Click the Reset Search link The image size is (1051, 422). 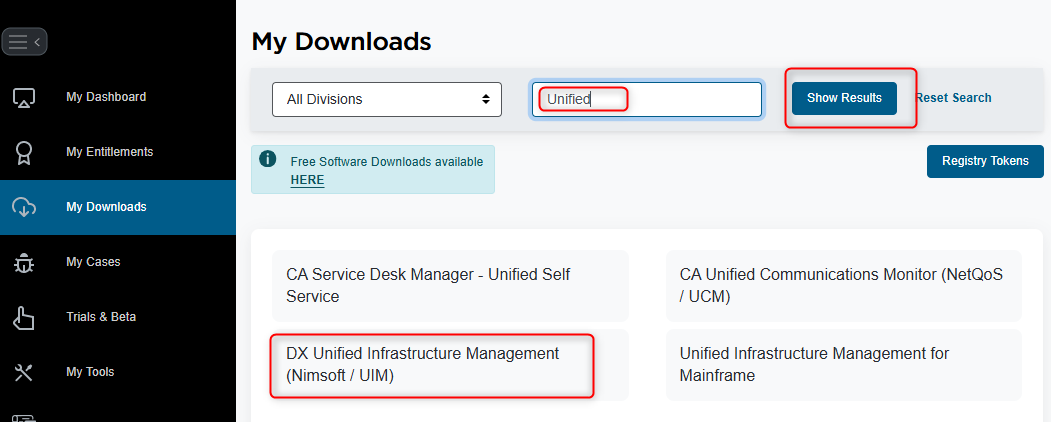coord(953,98)
